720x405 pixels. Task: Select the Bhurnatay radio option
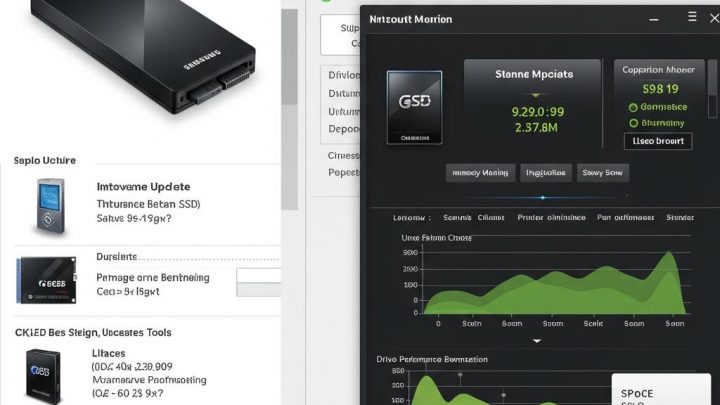[x=634, y=123]
